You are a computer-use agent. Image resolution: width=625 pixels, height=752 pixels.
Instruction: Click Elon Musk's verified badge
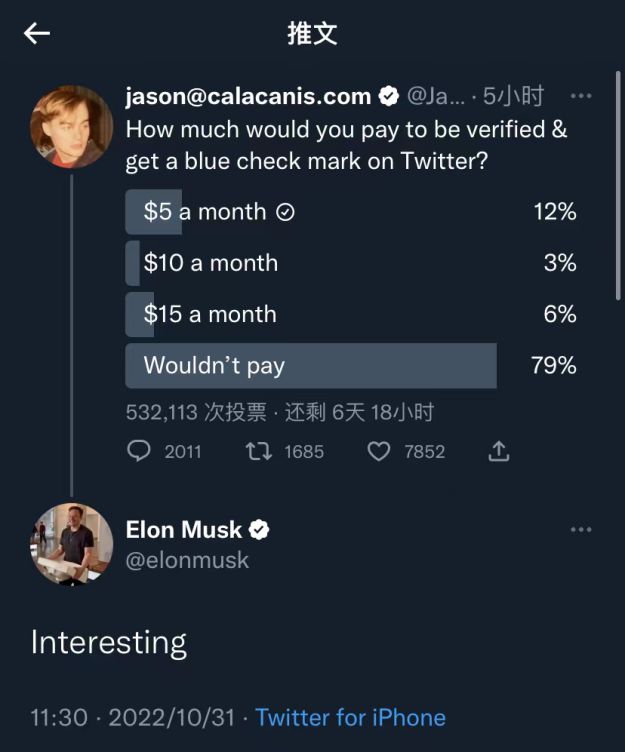coord(259,530)
